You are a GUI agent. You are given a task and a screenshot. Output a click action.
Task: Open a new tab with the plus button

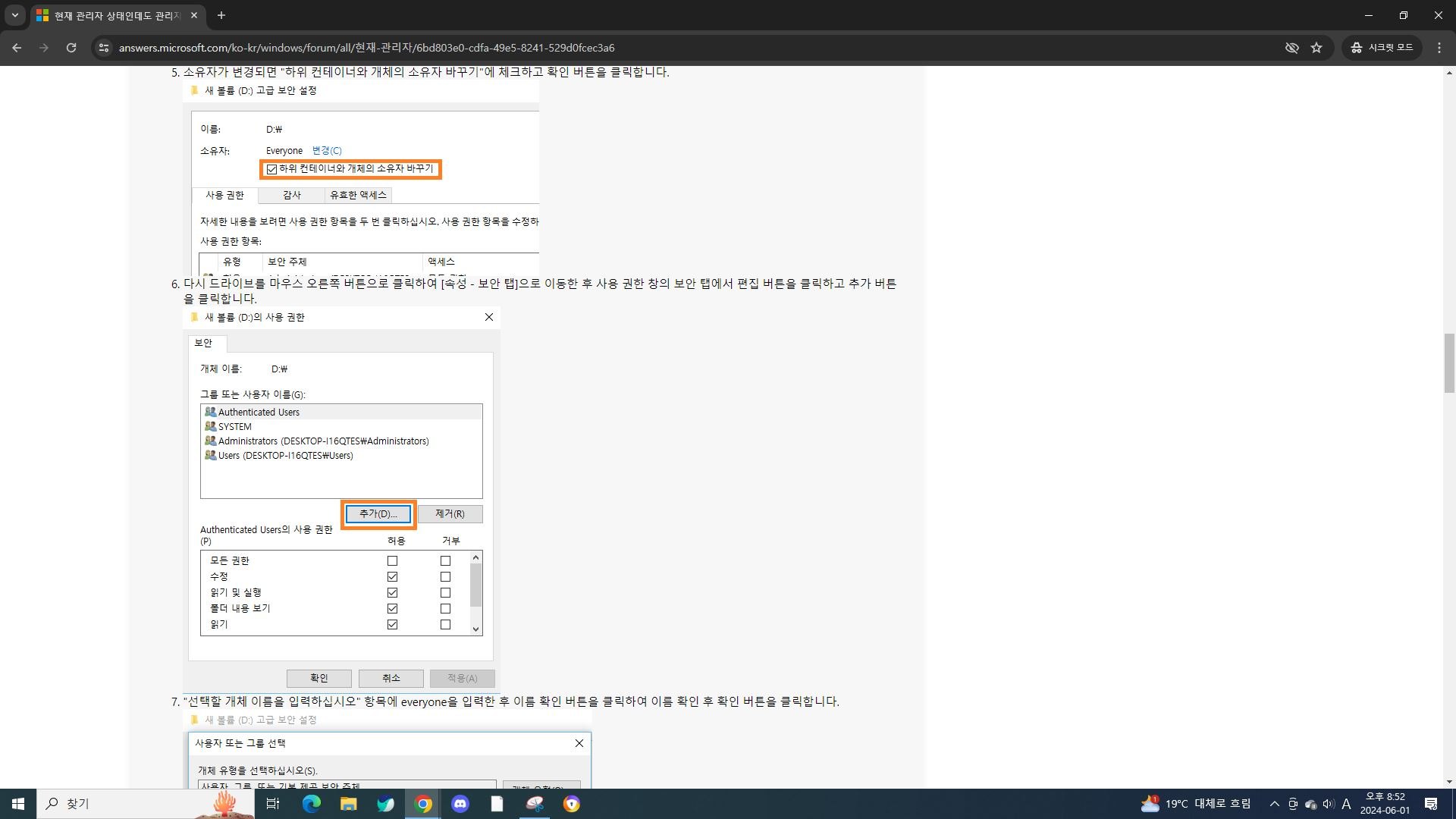pyautogui.click(x=221, y=15)
